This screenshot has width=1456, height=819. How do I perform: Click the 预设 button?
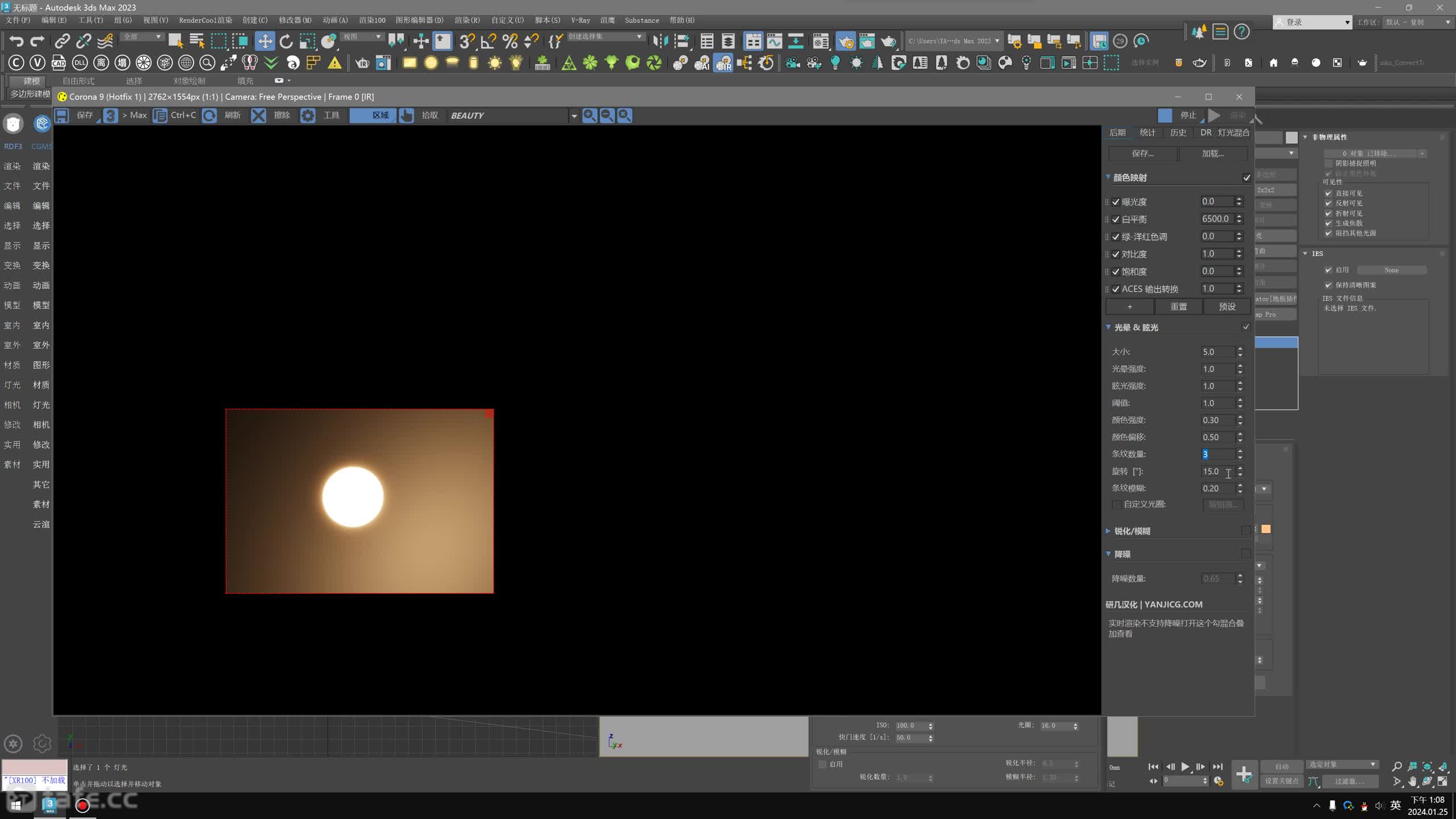tap(1227, 307)
